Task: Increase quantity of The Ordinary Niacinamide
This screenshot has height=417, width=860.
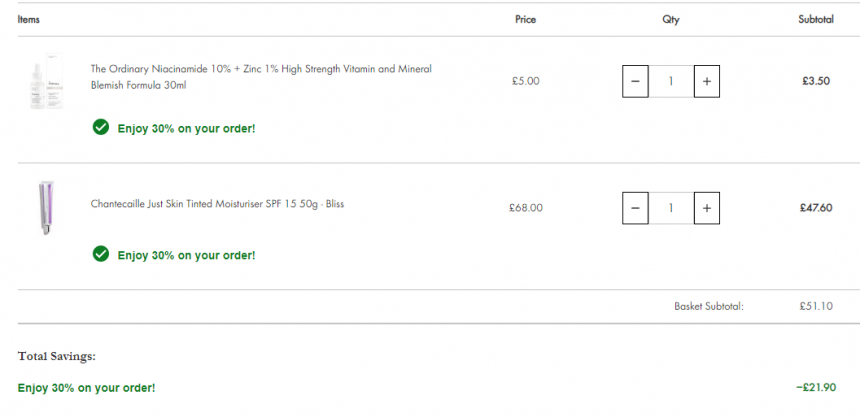Action: click(706, 81)
